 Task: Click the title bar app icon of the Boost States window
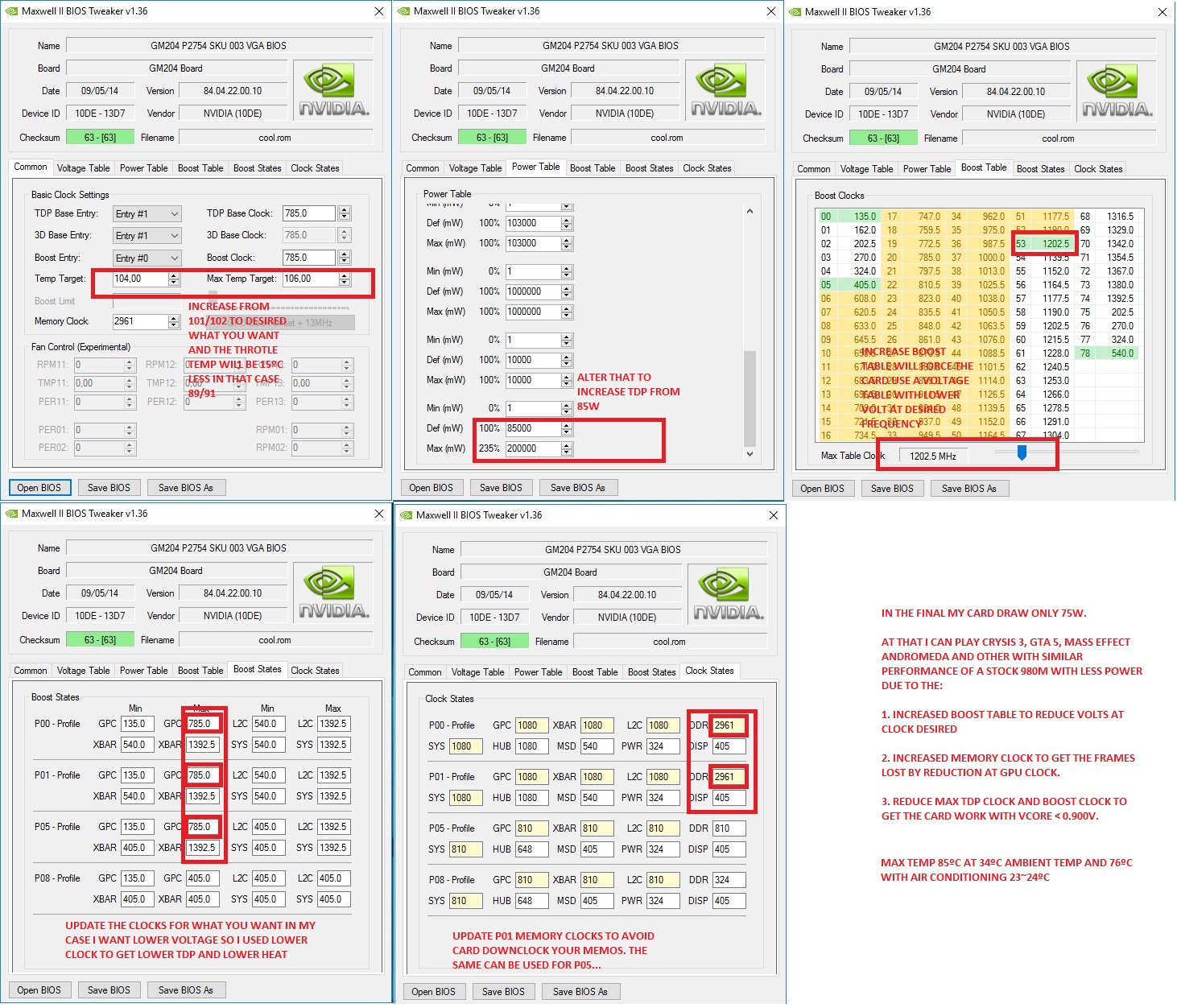point(11,514)
